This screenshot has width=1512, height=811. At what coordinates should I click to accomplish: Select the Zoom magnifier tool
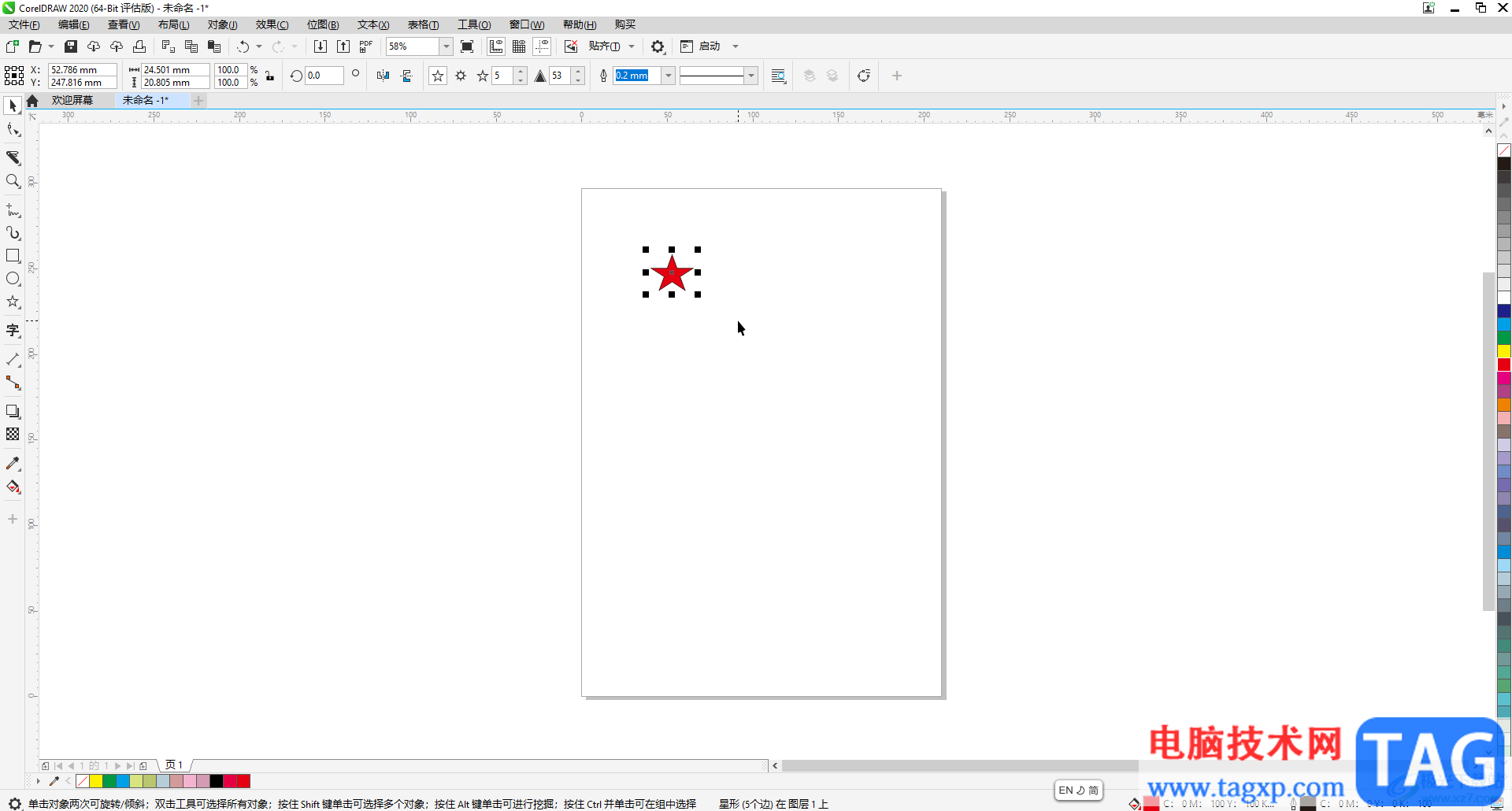click(x=13, y=181)
